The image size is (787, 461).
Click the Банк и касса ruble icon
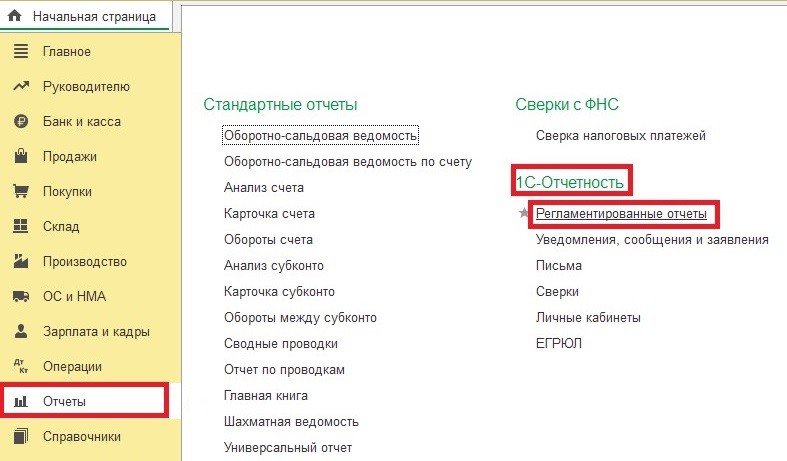coord(21,121)
